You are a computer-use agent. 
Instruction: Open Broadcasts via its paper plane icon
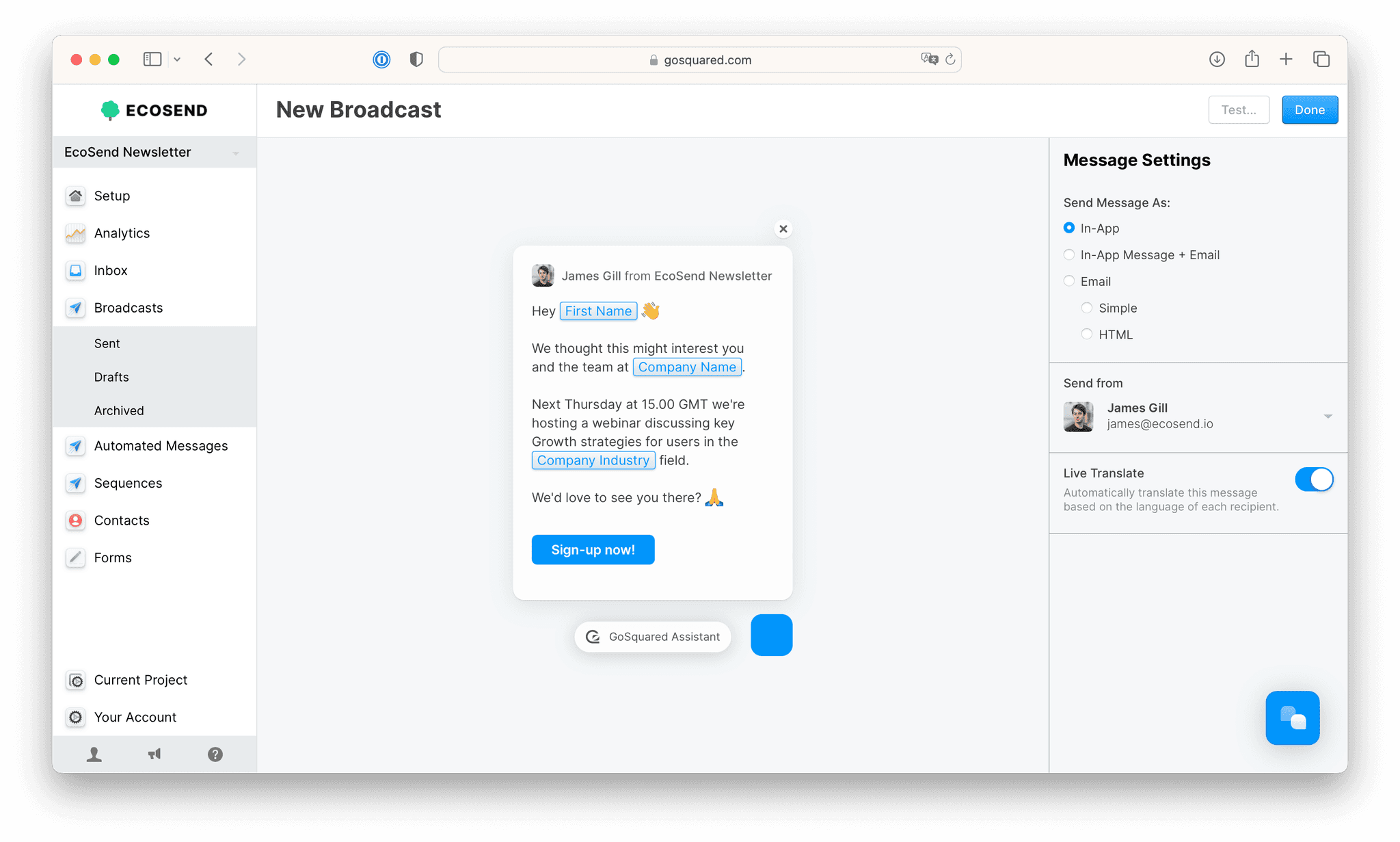pyautogui.click(x=76, y=308)
